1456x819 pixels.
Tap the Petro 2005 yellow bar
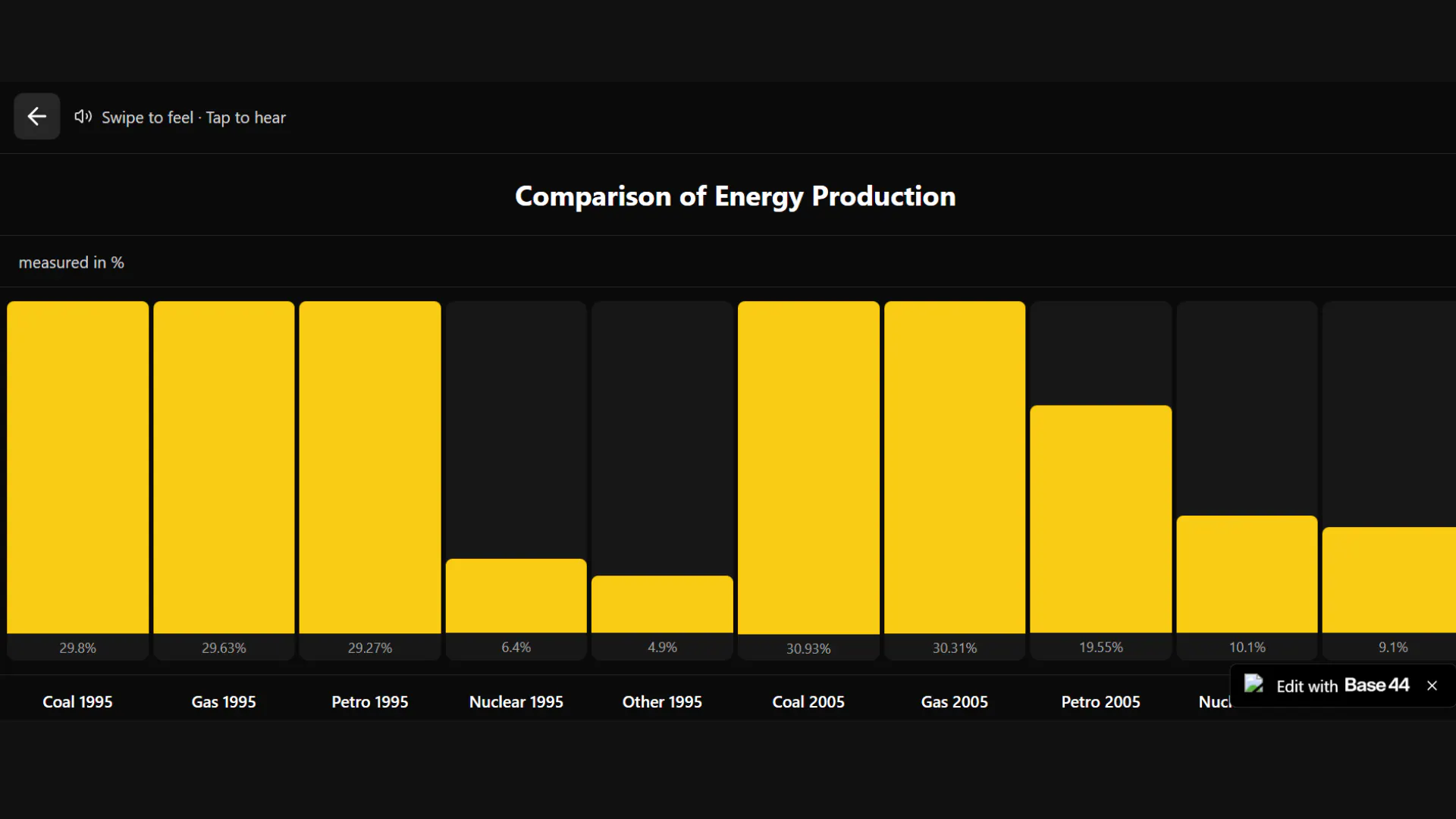(1101, 519)
